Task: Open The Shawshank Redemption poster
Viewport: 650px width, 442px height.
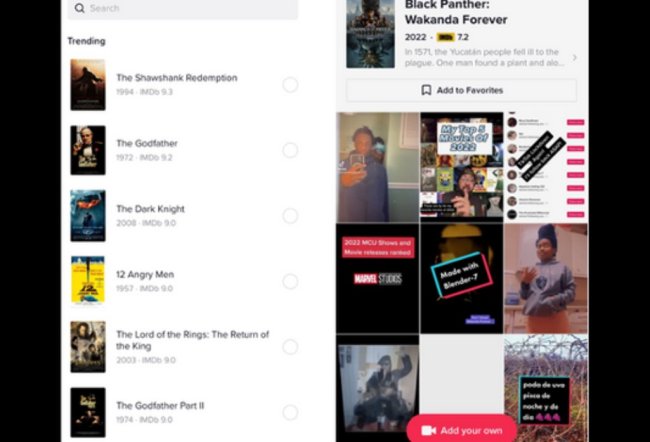Action: [88, 85]
